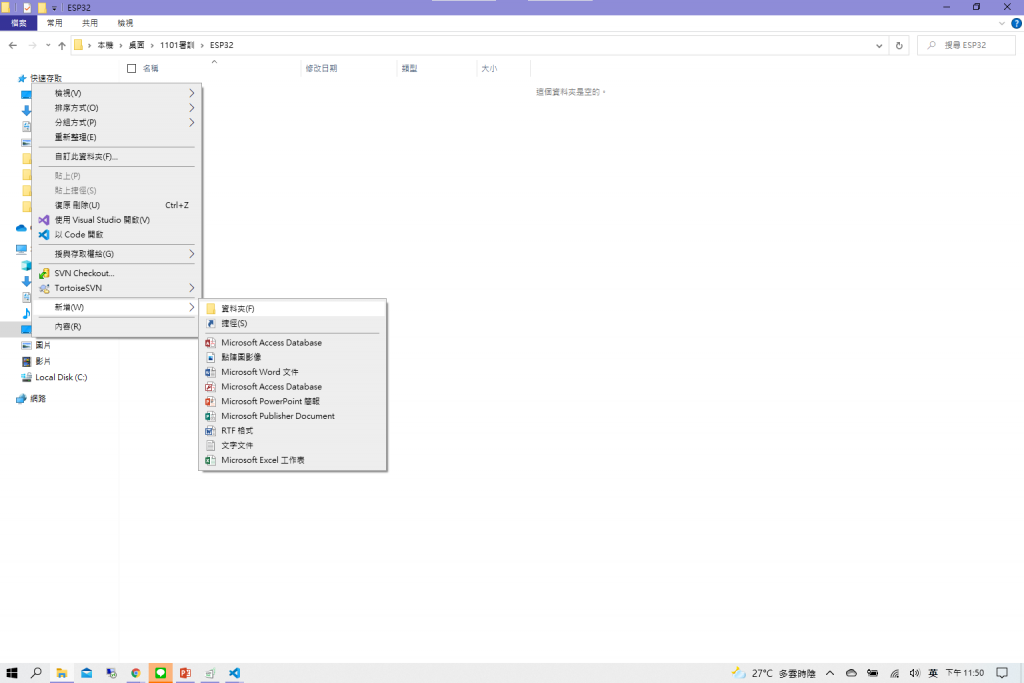
Task: Open taskbar search magnifier
Action: click(x=37, y=673)
